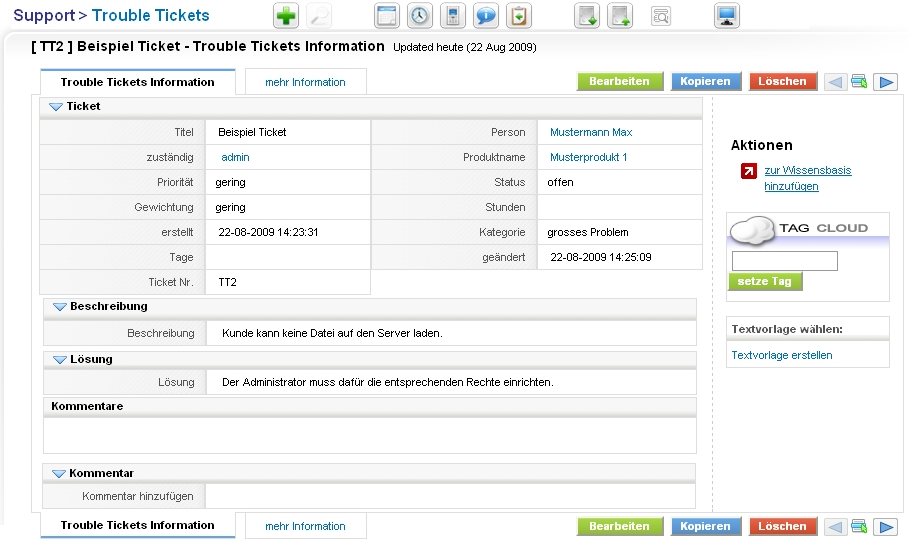Open the world clock icon in the toolbar
909x542 pixels.
[x=420, y=16]
